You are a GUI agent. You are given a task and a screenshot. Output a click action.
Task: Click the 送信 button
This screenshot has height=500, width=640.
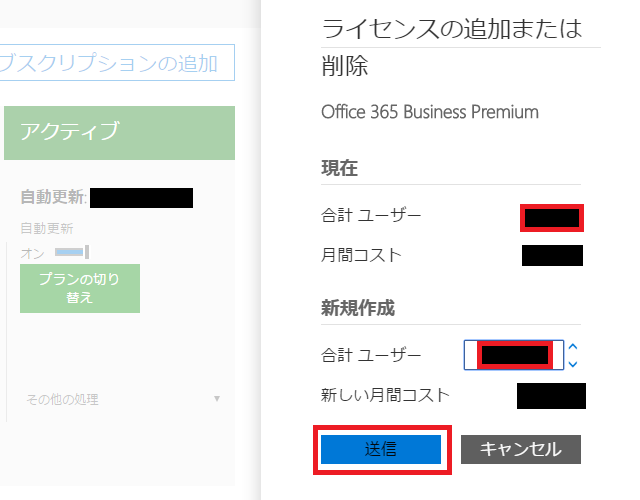pyautogui.click(x=380, y=449)
